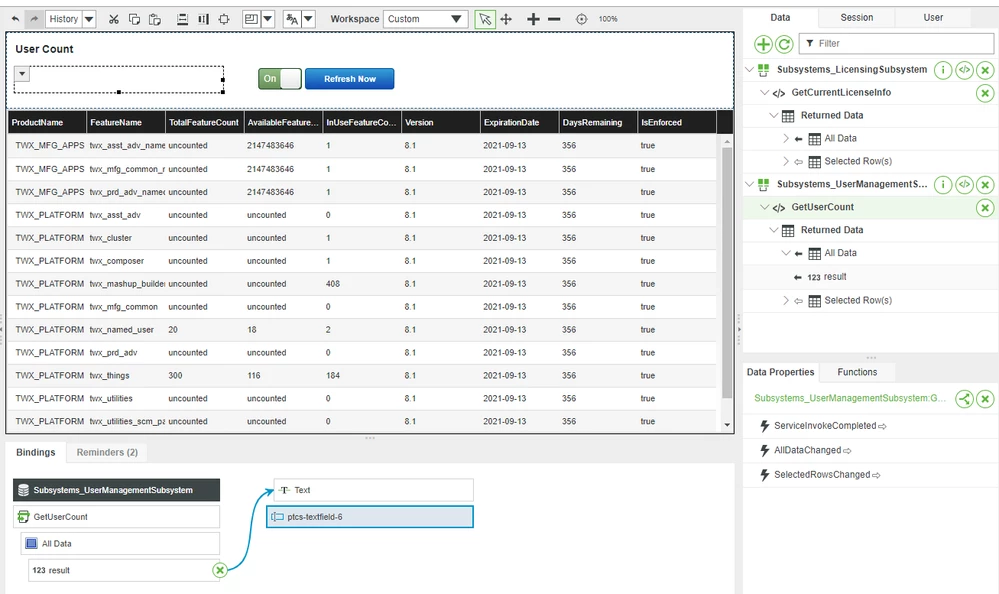Viewport: 999px width, 594px height.
Task: Switch to the User tab
Action: (933, 18)
